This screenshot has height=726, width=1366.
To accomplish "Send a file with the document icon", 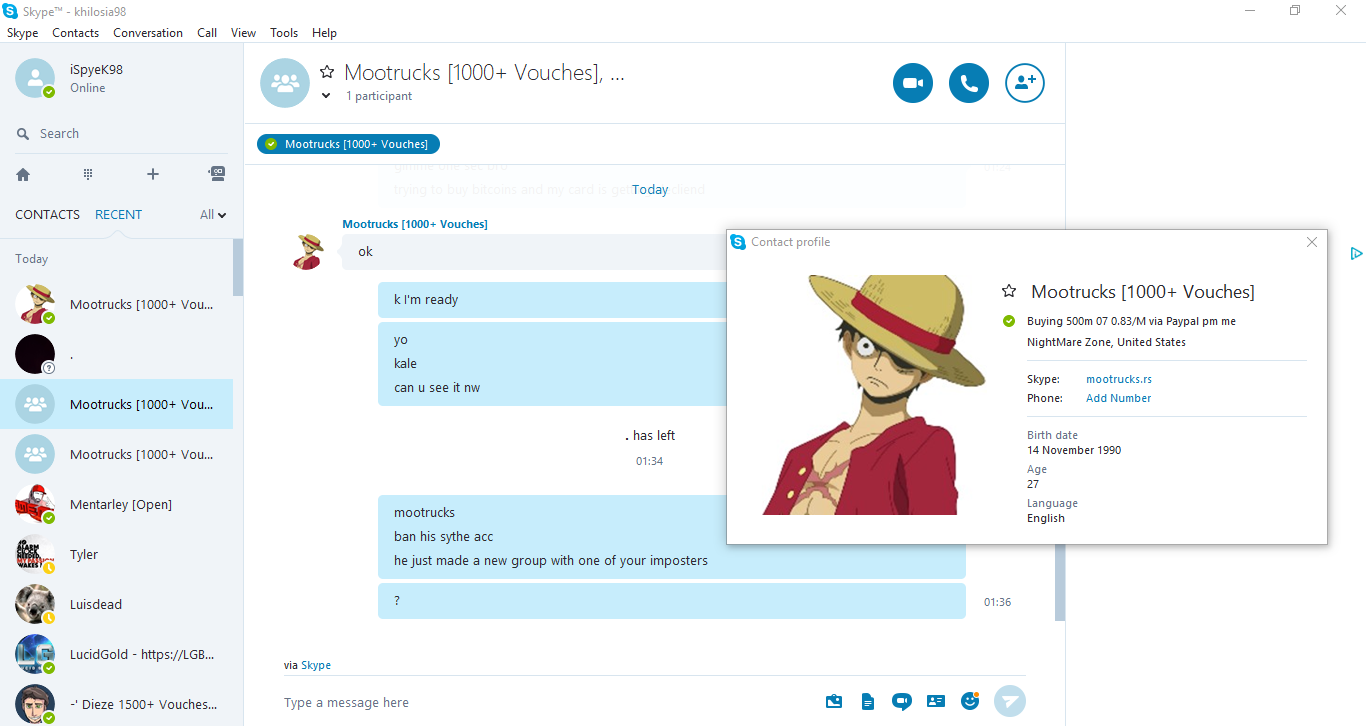I will coord(868,701).
